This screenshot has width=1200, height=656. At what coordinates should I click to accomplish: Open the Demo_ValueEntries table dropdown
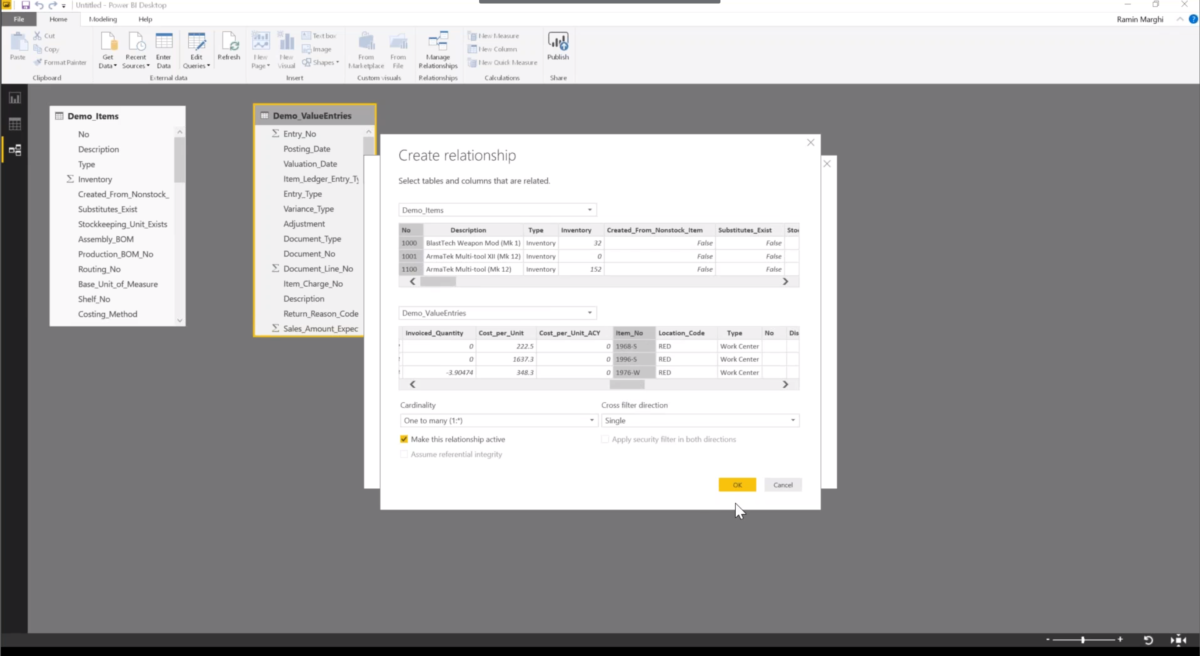tap(498, 313)
